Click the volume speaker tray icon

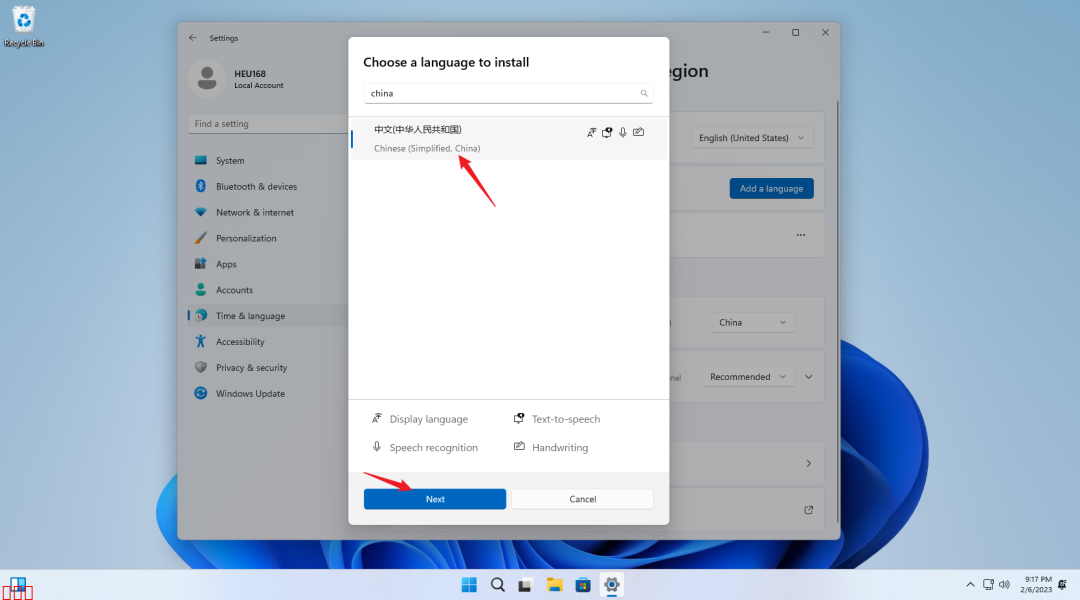1004,585
